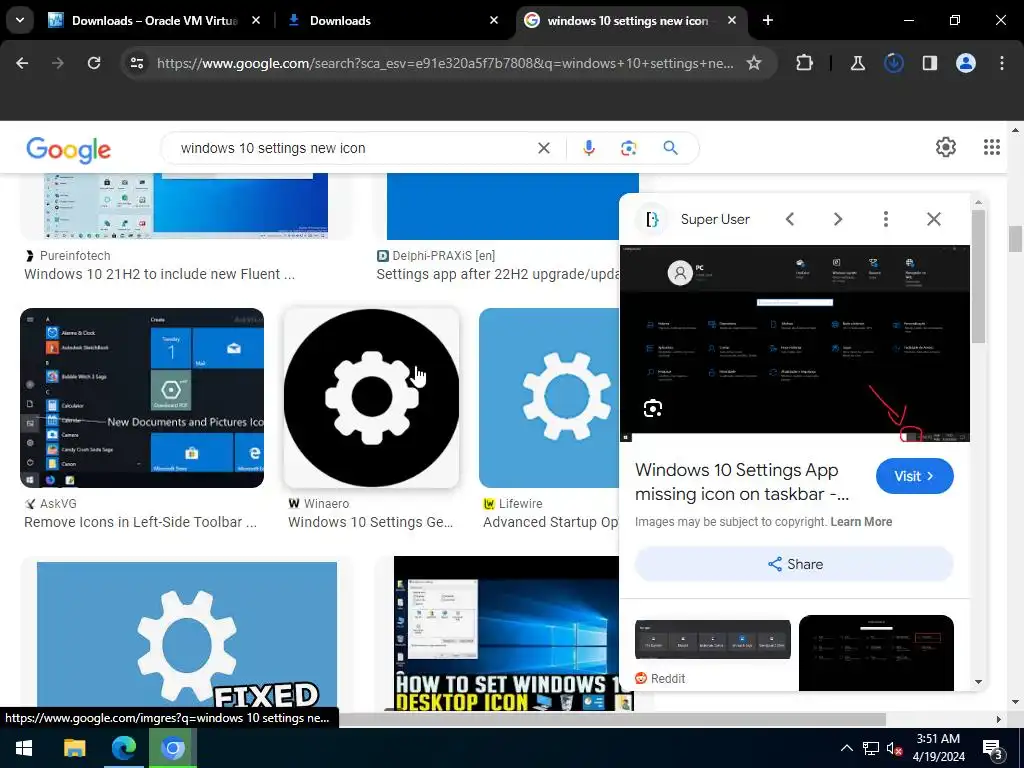The width and height of the screenshot is (1024, 768).
Task: Click the preview panel vertical scrollbar
Action: tap(978, 276)
